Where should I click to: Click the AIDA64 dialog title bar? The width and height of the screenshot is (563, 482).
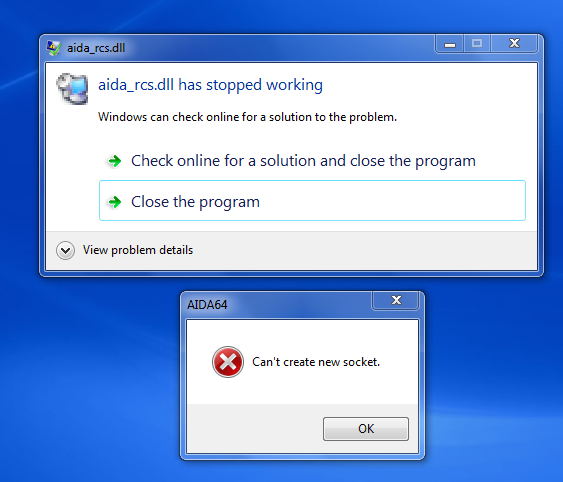pos(276,304)
